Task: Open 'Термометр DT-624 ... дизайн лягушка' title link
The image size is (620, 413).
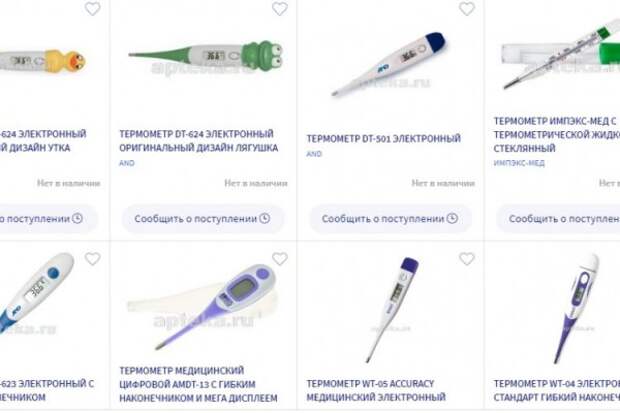Action: (x=198, y=140)
